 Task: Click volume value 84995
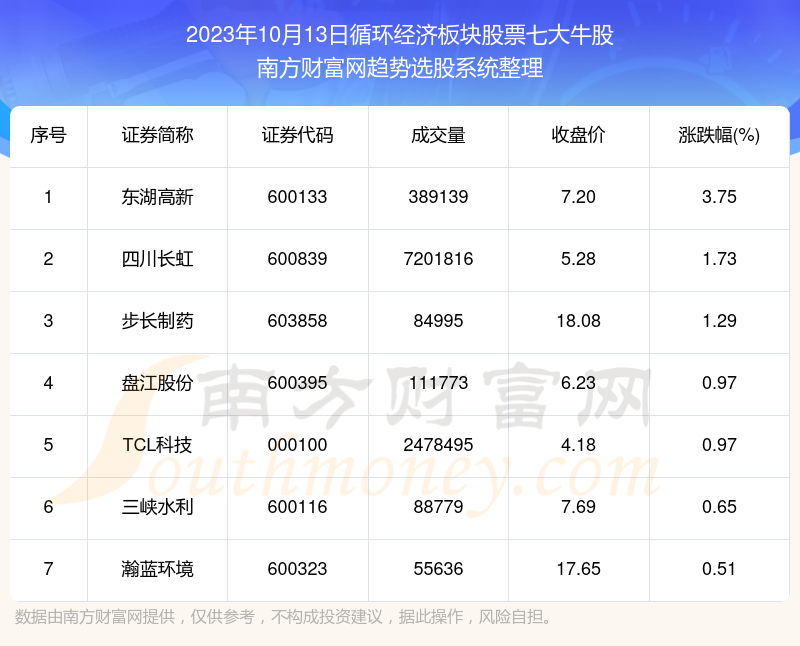(438, 321)
